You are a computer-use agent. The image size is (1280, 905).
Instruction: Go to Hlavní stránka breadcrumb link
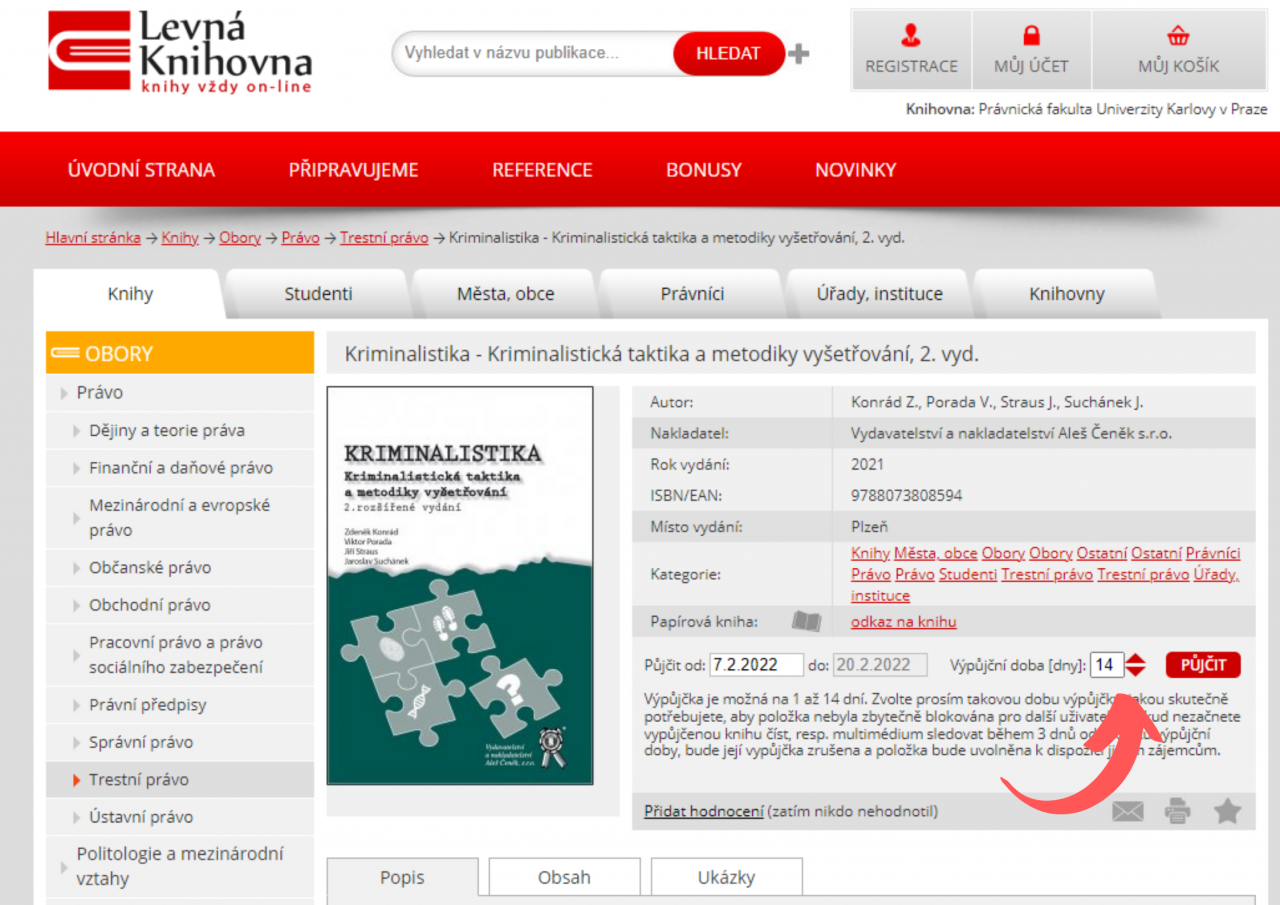pyautogui.click(x=92, y=238)
